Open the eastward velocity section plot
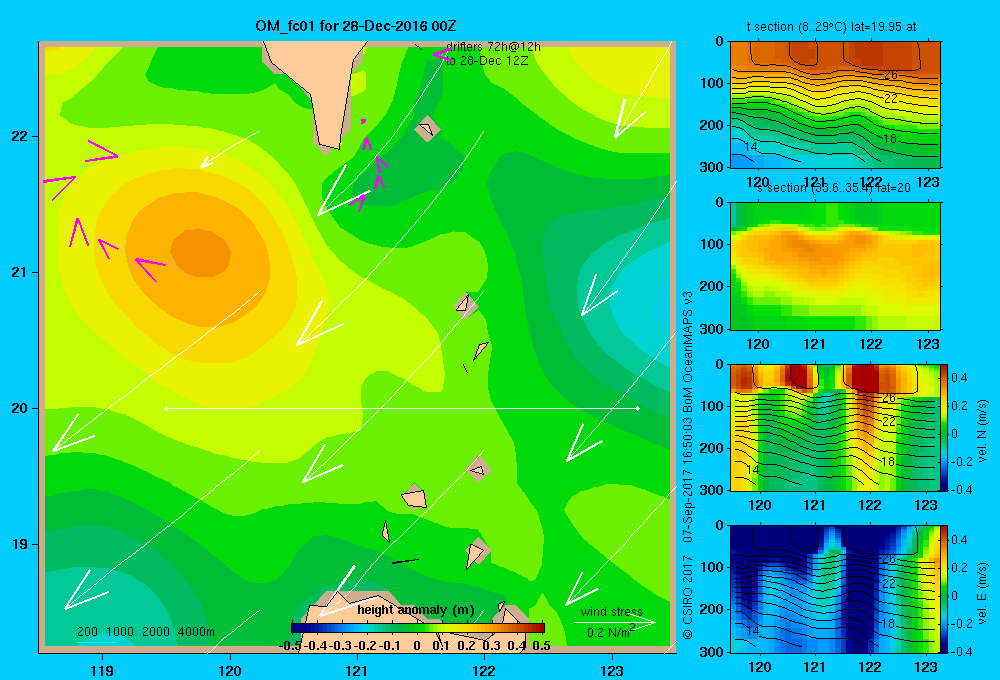This screenshot has width=1000, height=680. (x=835, y=589)
